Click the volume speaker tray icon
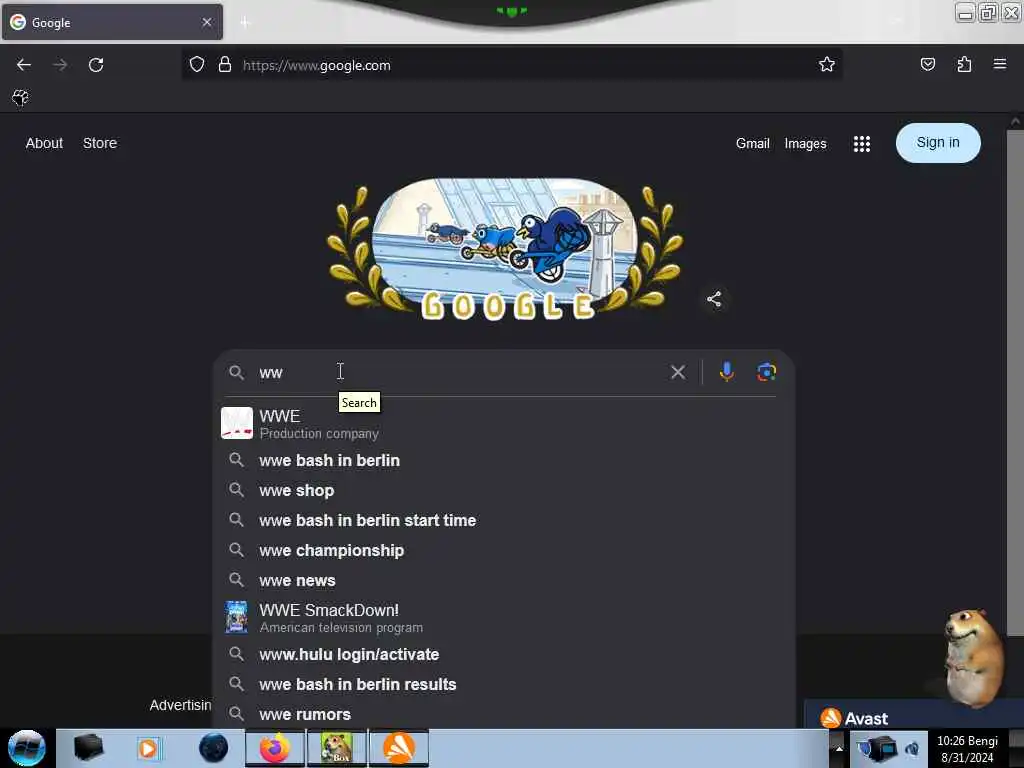The image size is (1024, 768). [912, 748]
